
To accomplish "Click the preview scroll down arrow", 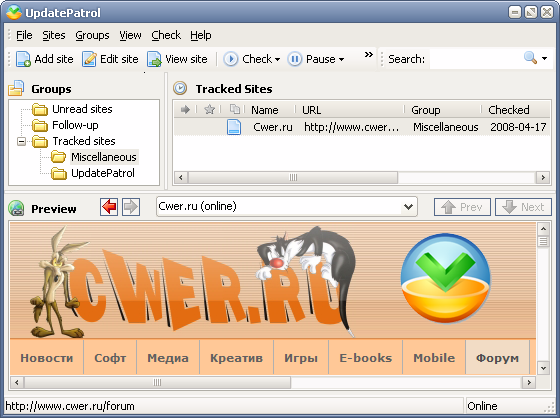I will 543,368.
